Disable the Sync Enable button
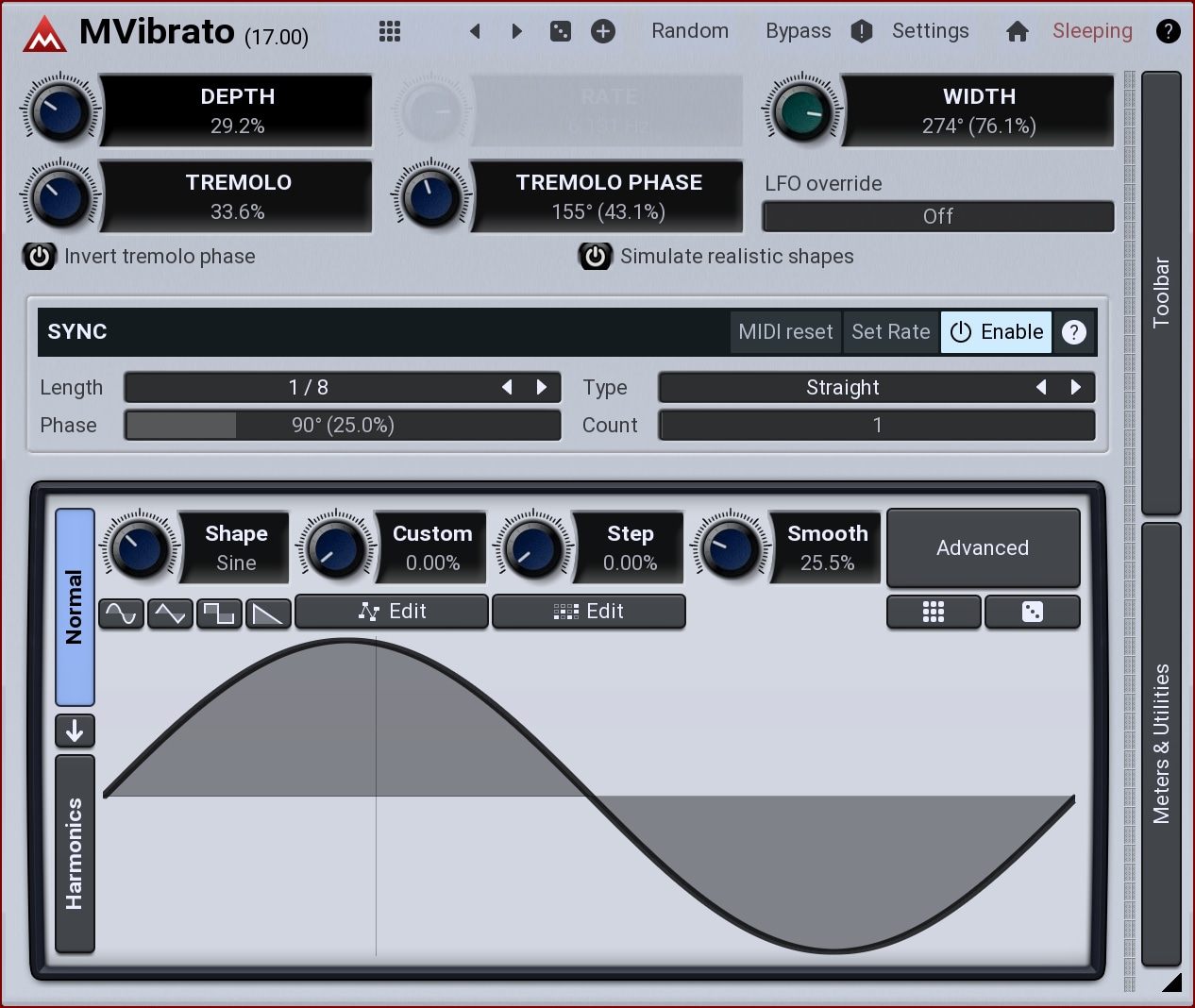Image resolution: width=1195 pixels, height=1008 pixels. (x=996, y=332)
